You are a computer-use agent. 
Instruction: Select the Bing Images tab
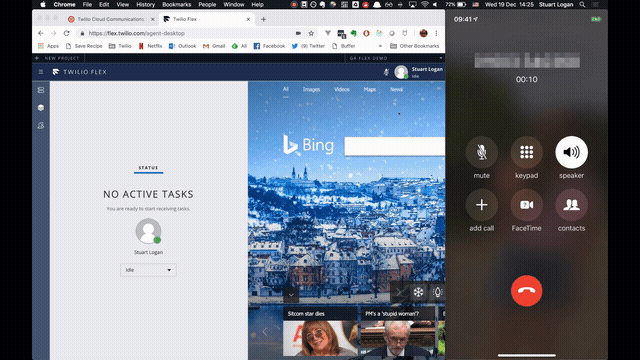311,89
